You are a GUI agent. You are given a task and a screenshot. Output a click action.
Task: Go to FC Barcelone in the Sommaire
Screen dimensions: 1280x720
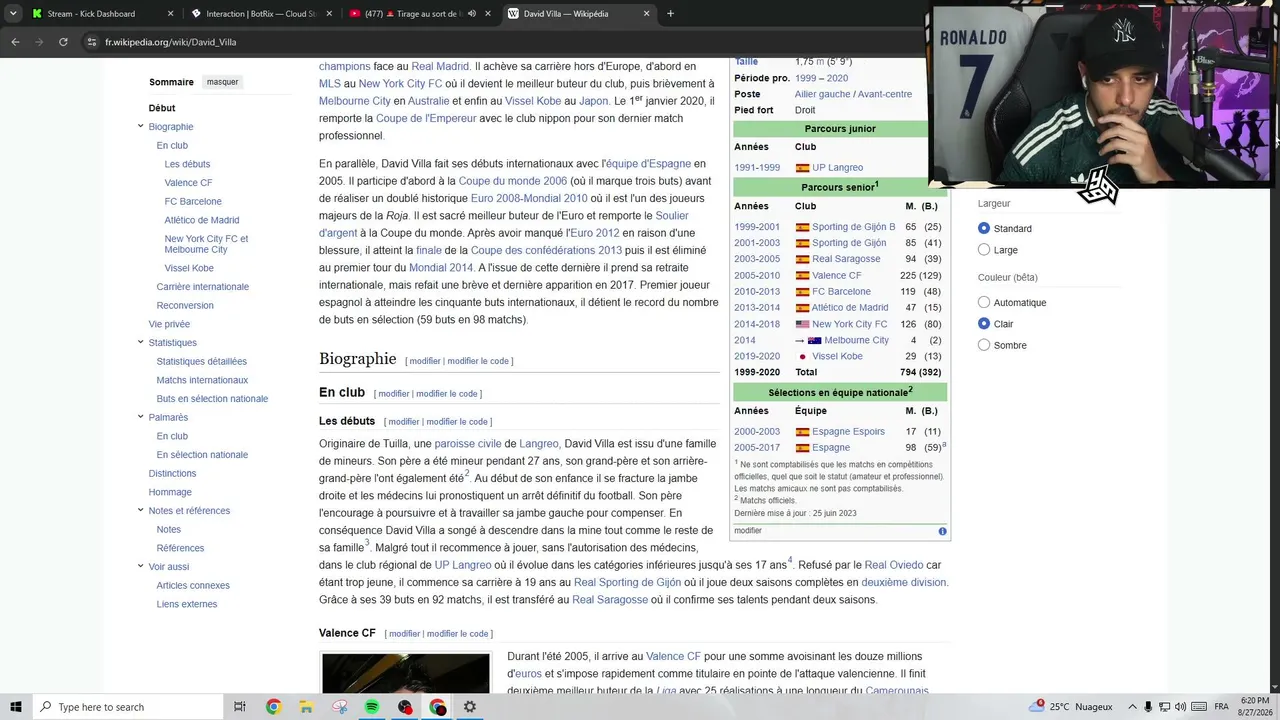193,201
